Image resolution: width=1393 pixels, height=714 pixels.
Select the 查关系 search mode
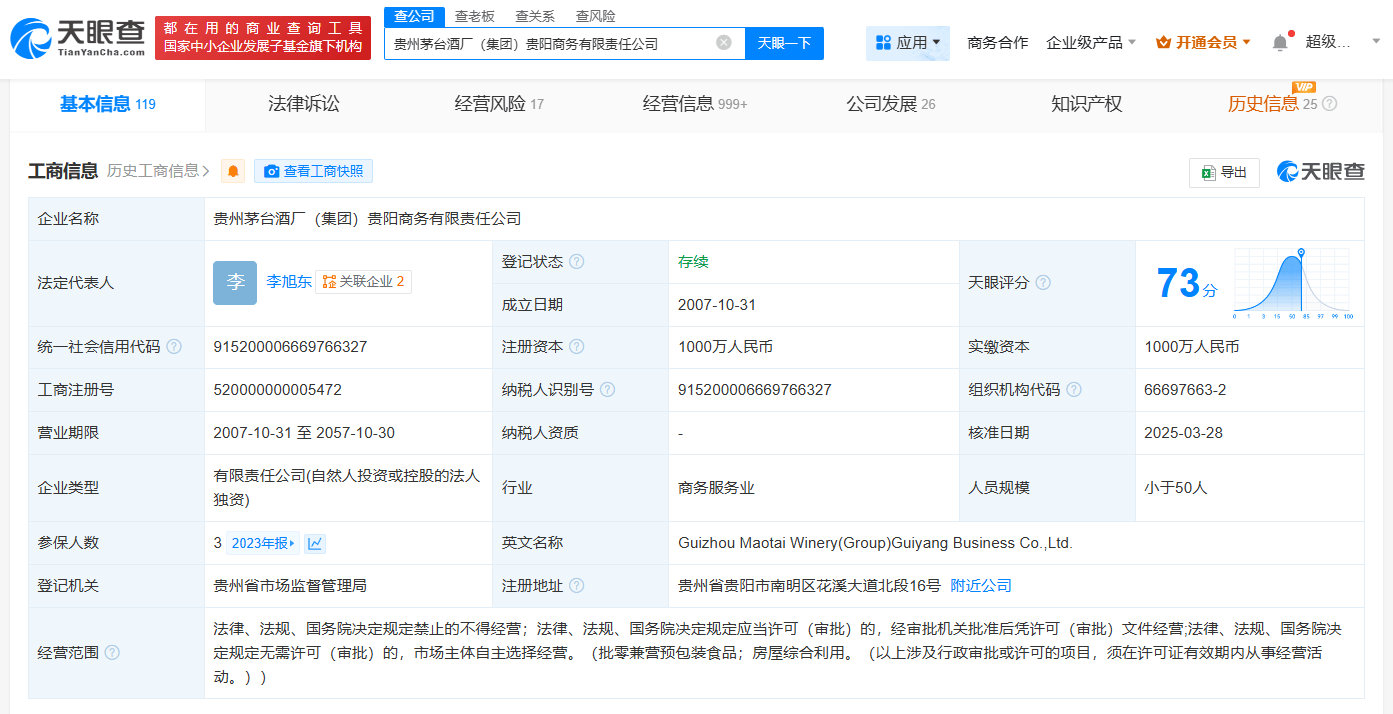(x=535, y=16)
